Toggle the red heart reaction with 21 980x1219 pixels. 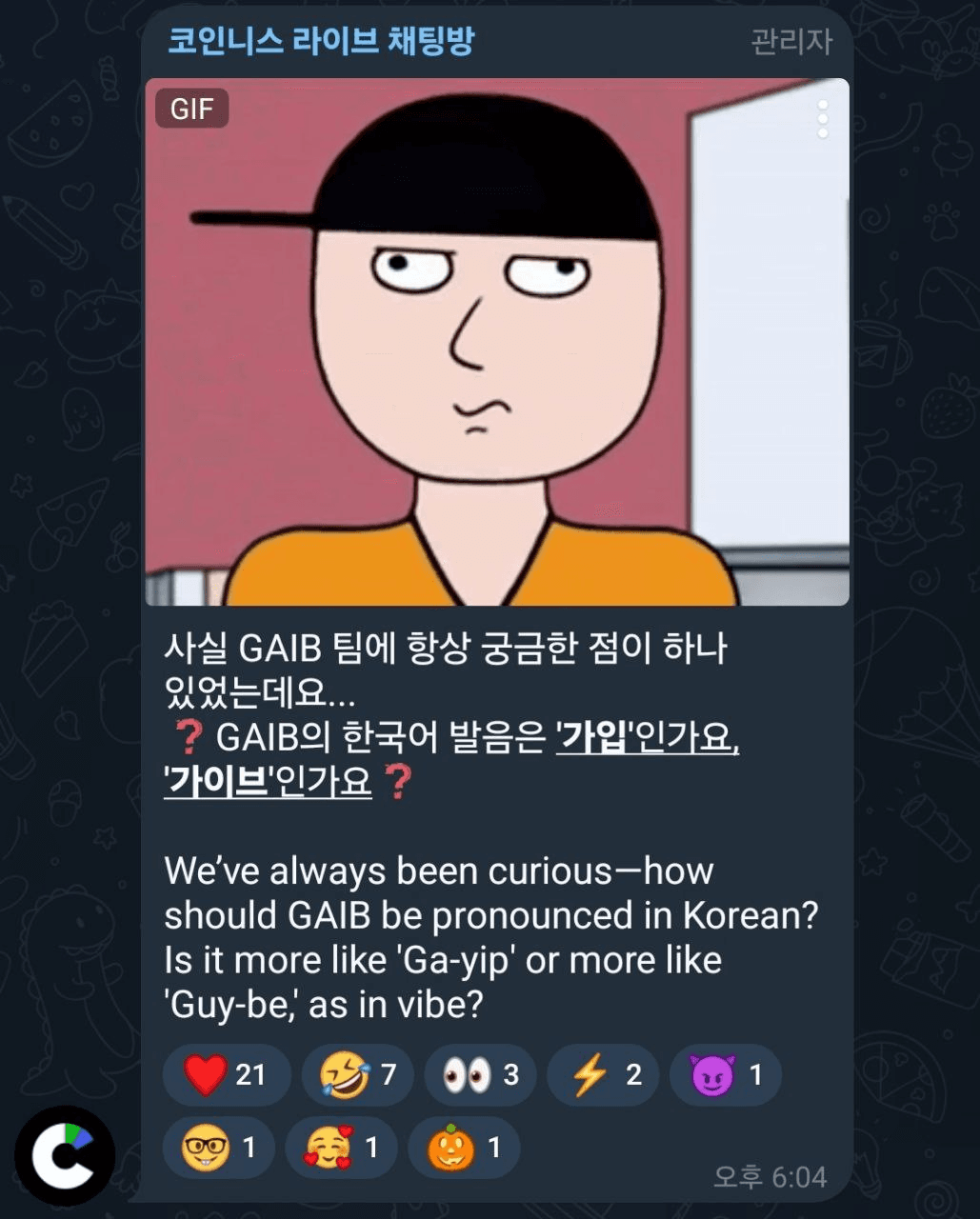pos(222,1075)
